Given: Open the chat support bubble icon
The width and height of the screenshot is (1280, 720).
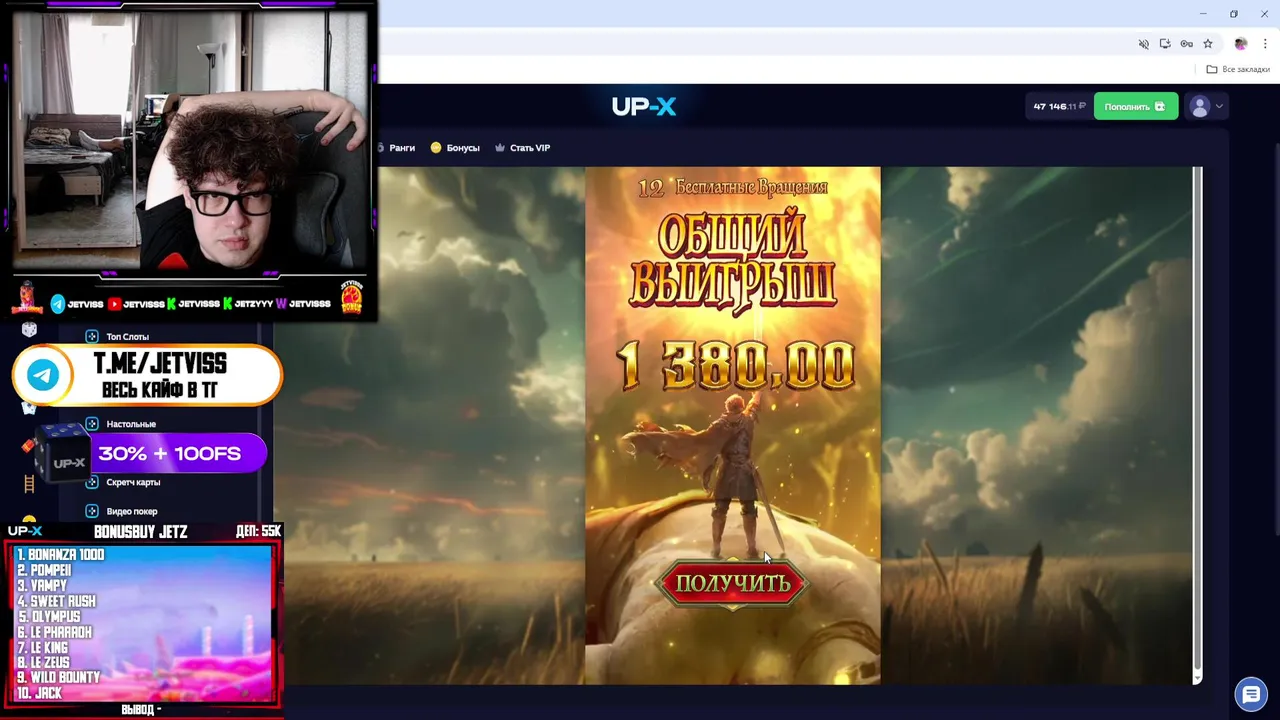Looking at the screenshot, I should pos(1251,693).
